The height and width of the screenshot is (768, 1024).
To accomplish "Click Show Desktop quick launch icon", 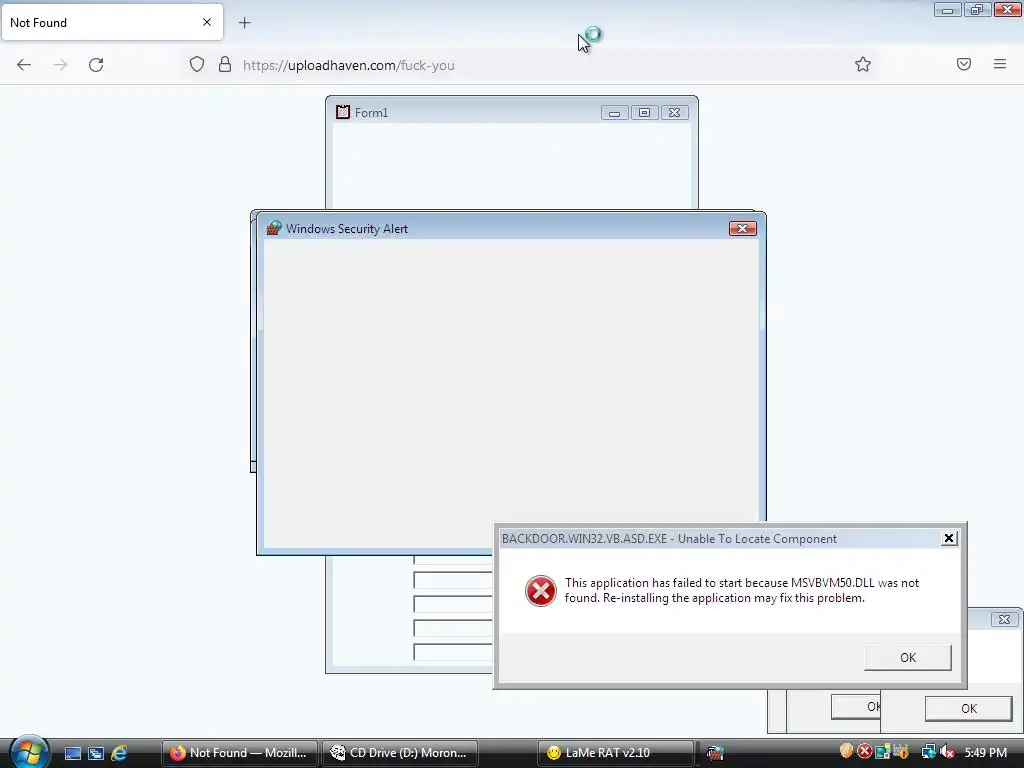I will tap(72, 753).
